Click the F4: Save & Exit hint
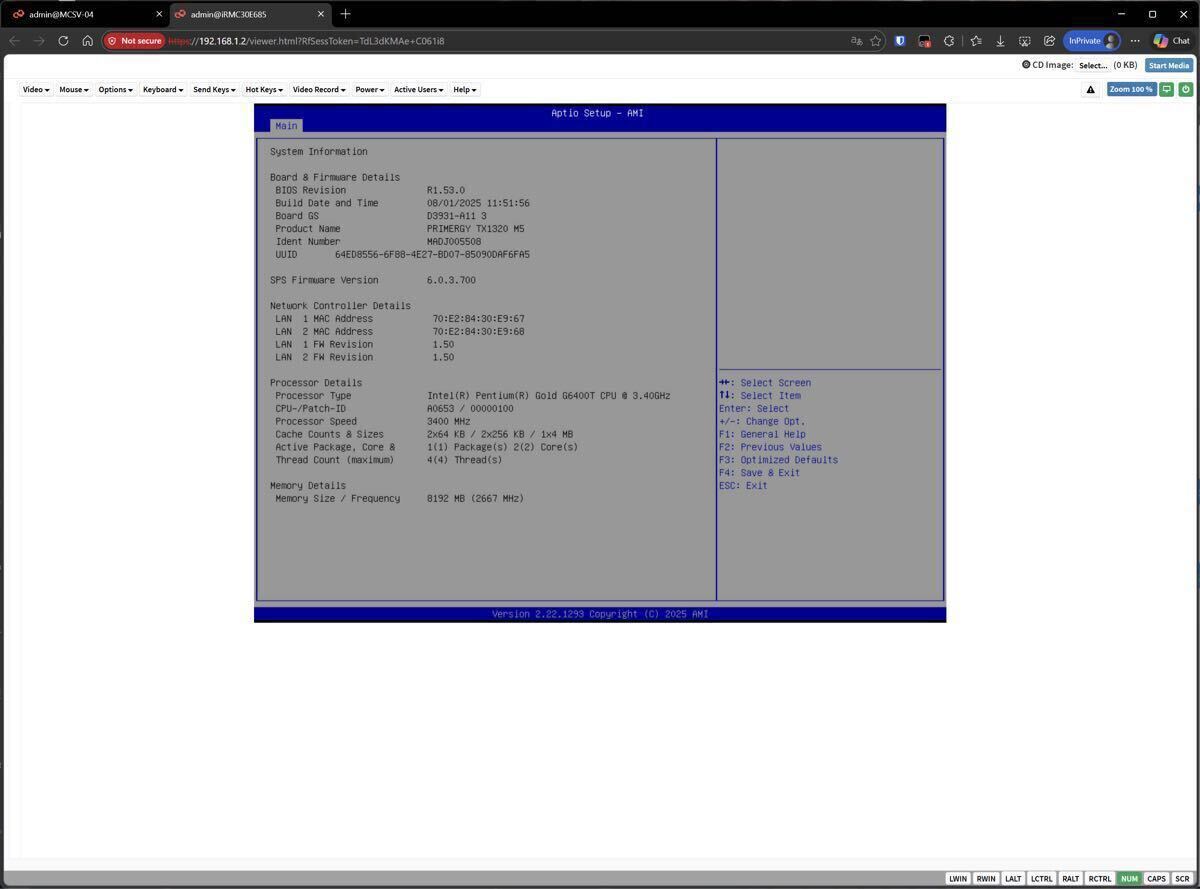 point(759,473)
